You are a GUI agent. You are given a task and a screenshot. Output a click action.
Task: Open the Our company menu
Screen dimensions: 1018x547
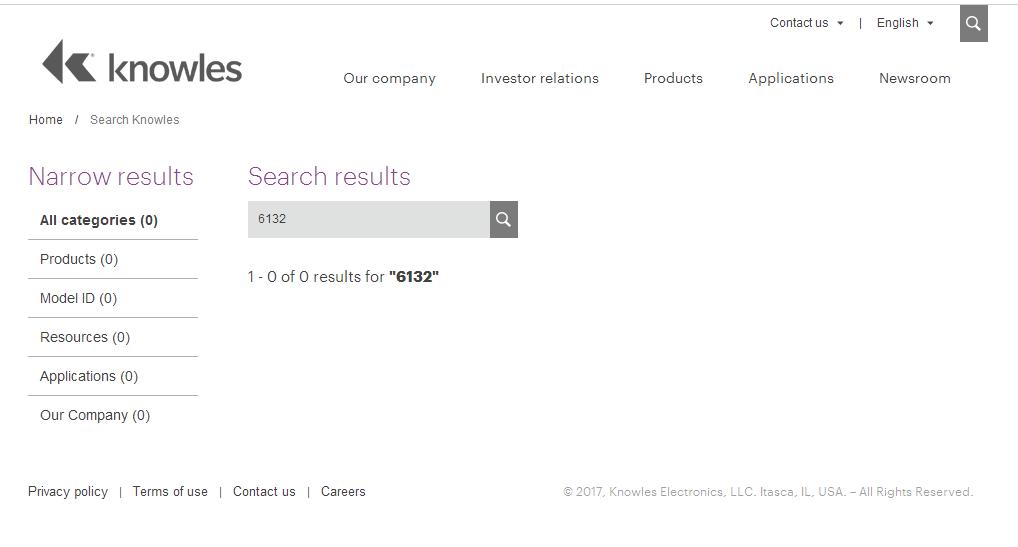coord(389,78)
